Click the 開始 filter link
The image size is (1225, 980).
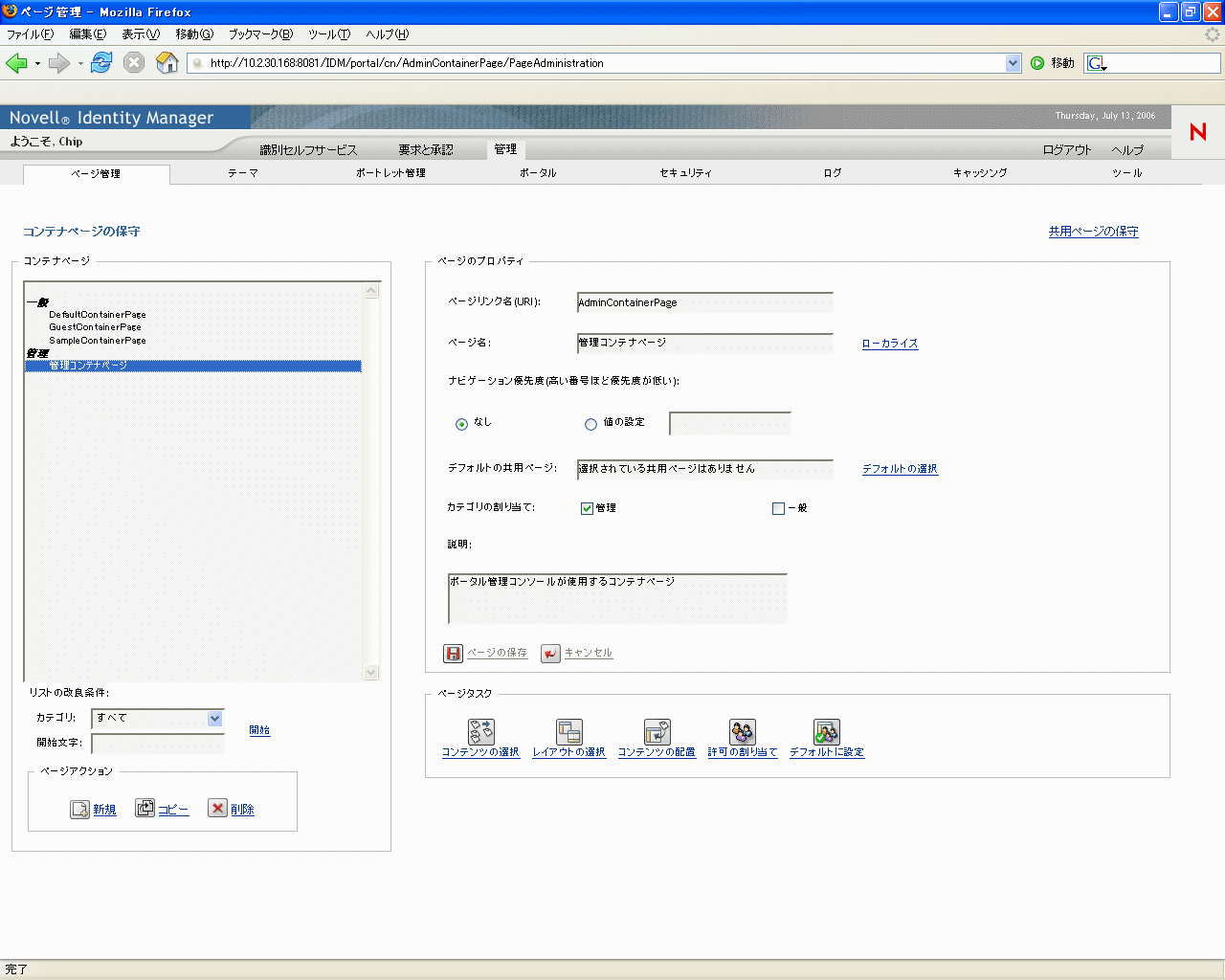tap(259, 730)
